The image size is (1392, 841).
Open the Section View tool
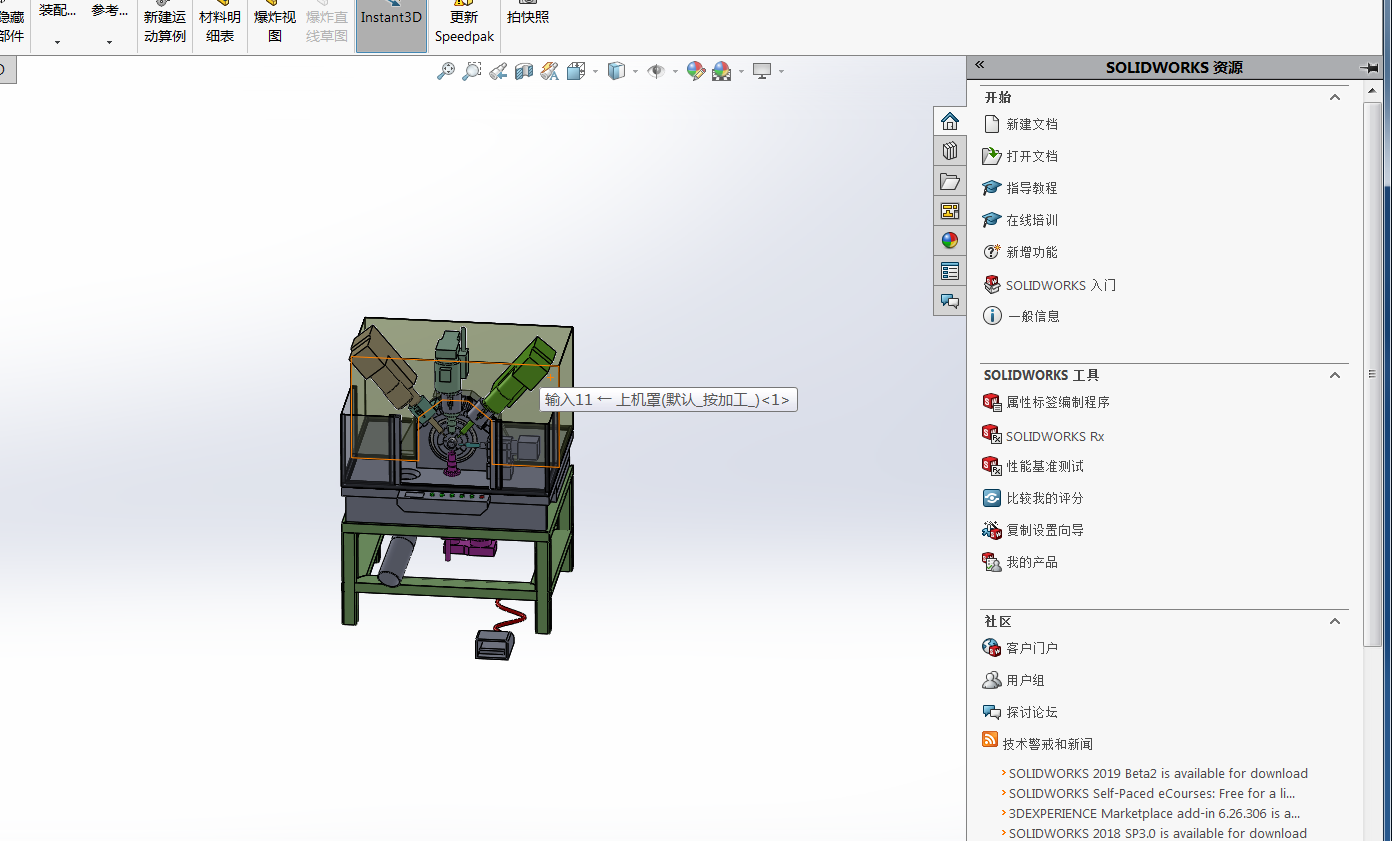pyautogui.click(x=523, y=71)
